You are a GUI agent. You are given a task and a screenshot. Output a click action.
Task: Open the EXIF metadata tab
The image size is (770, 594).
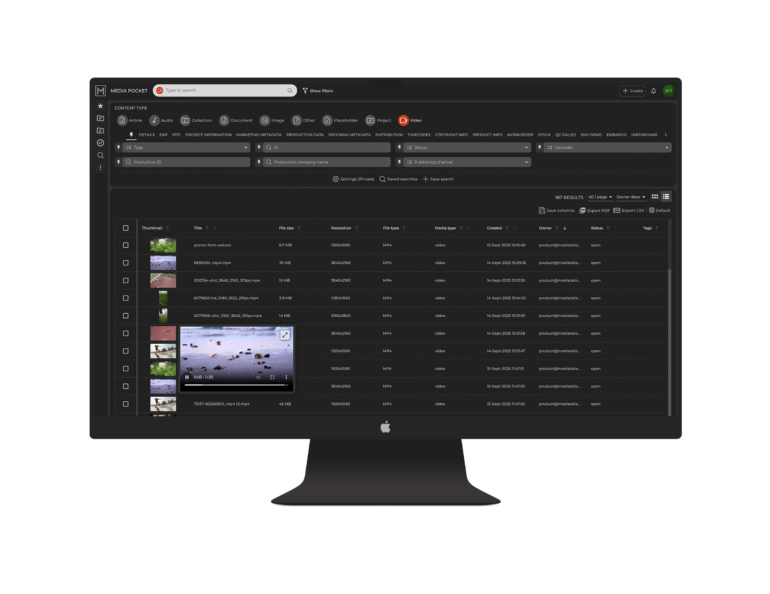click(x=163, y=134)
